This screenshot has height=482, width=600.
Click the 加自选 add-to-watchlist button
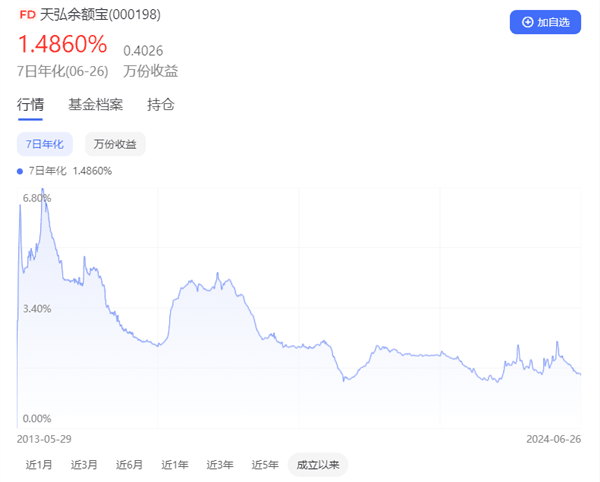pyautogui.click(x=545, y=22)
